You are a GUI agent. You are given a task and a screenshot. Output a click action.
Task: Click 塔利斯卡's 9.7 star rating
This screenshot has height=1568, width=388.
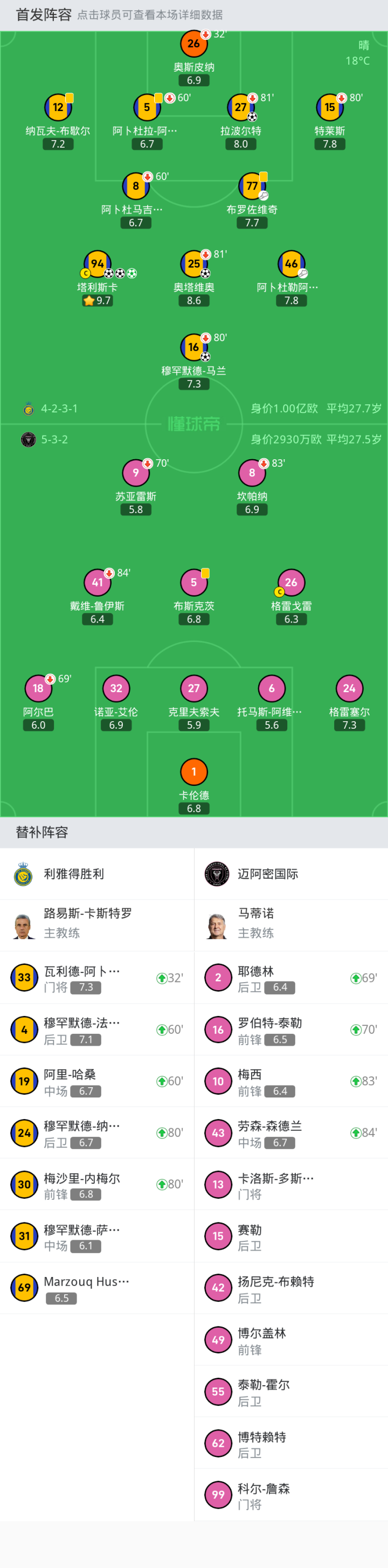point(98,301)
